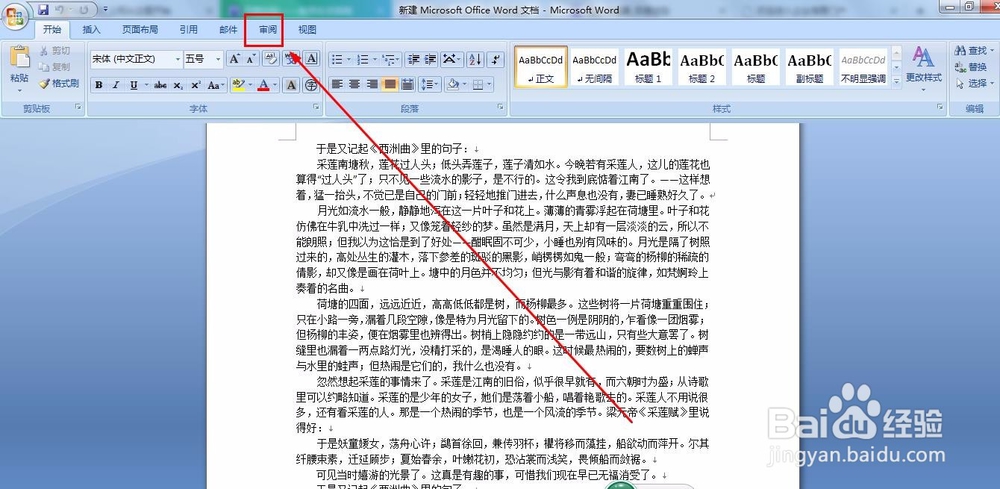Screen dimensions: 1000x489
Task: Switch to the 邮件 tab
Action: pyautogui.click(x=228, y=30)
